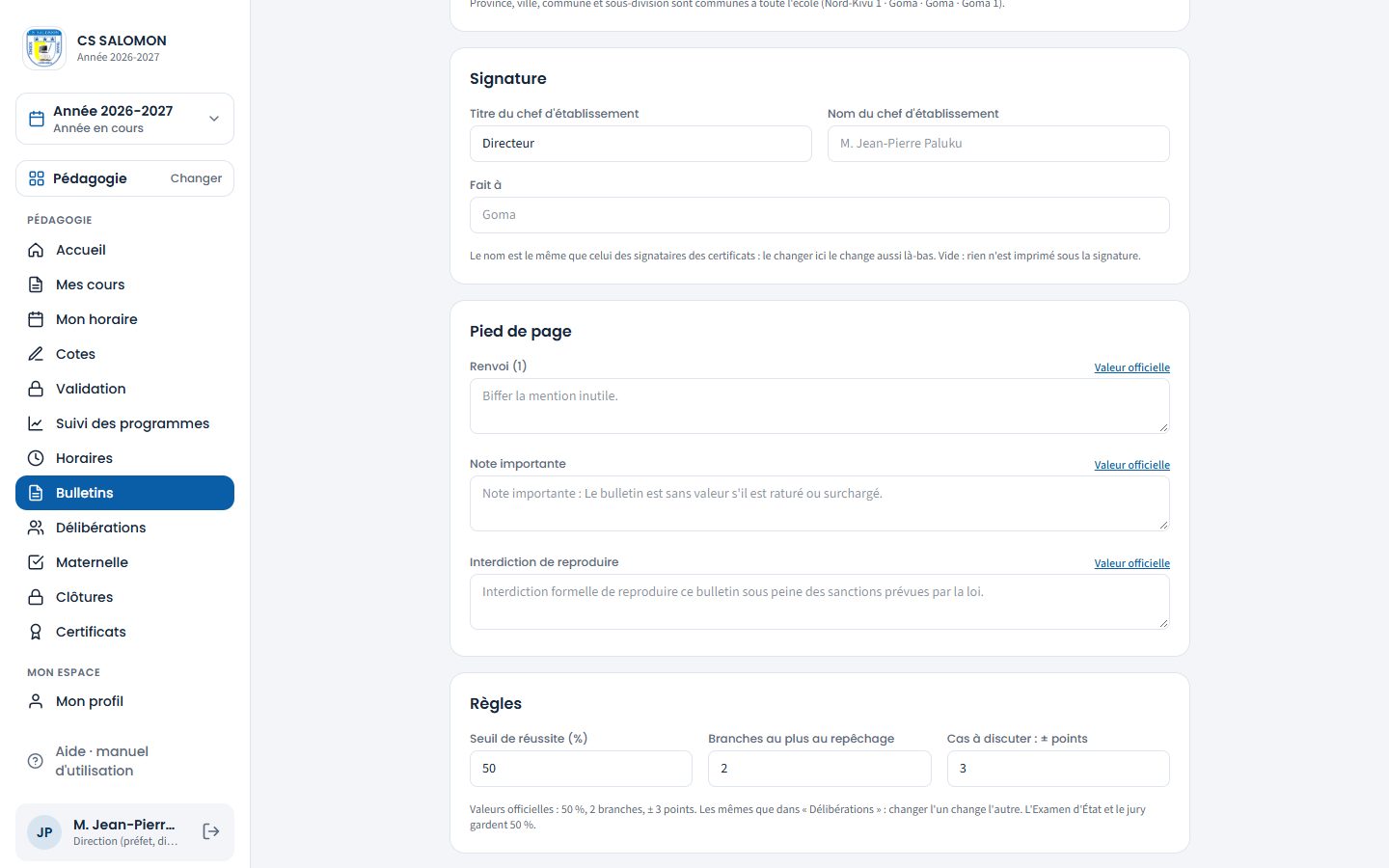This screenshot has width=1389, height=868.
Task: Open Aide · manuel d'utilisation link
Action: 124,761
